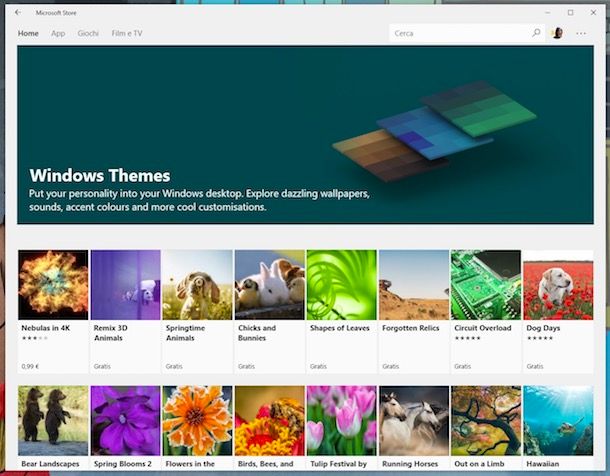Switch to the App tab
Screen dimensions: 610x476
click(x=58, y=33)
